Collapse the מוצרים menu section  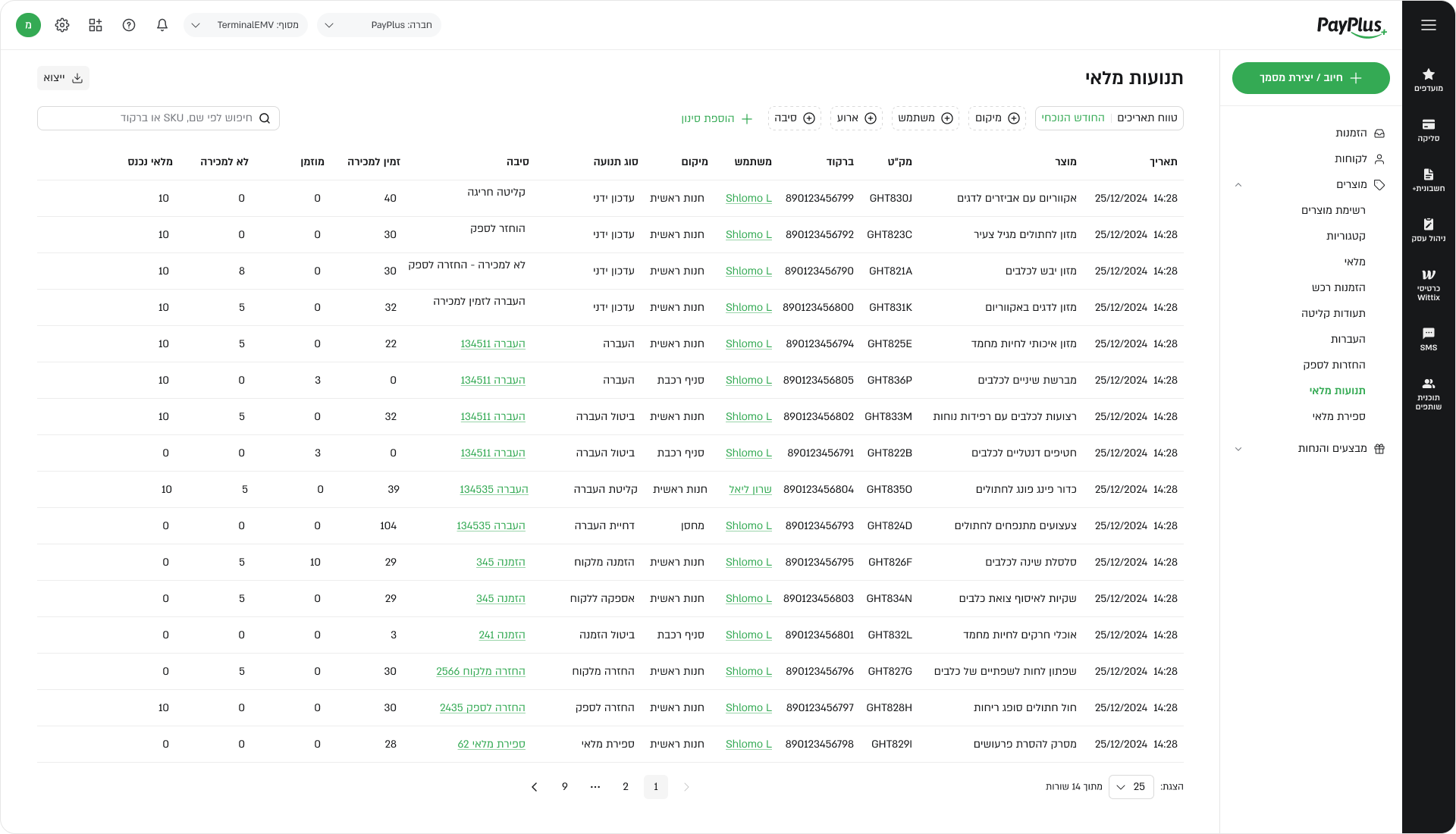point(1238,185)
